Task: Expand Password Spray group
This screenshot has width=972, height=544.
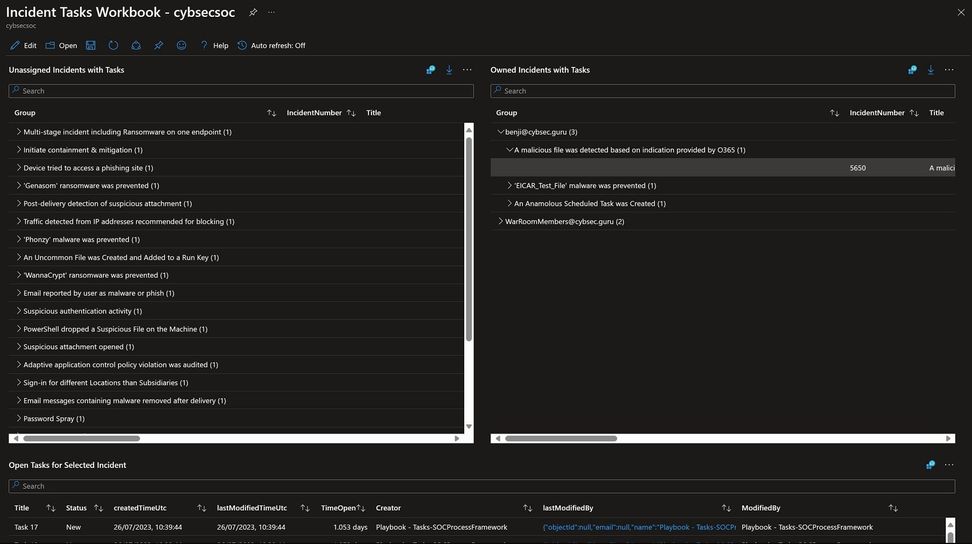Action: point(19,418)
